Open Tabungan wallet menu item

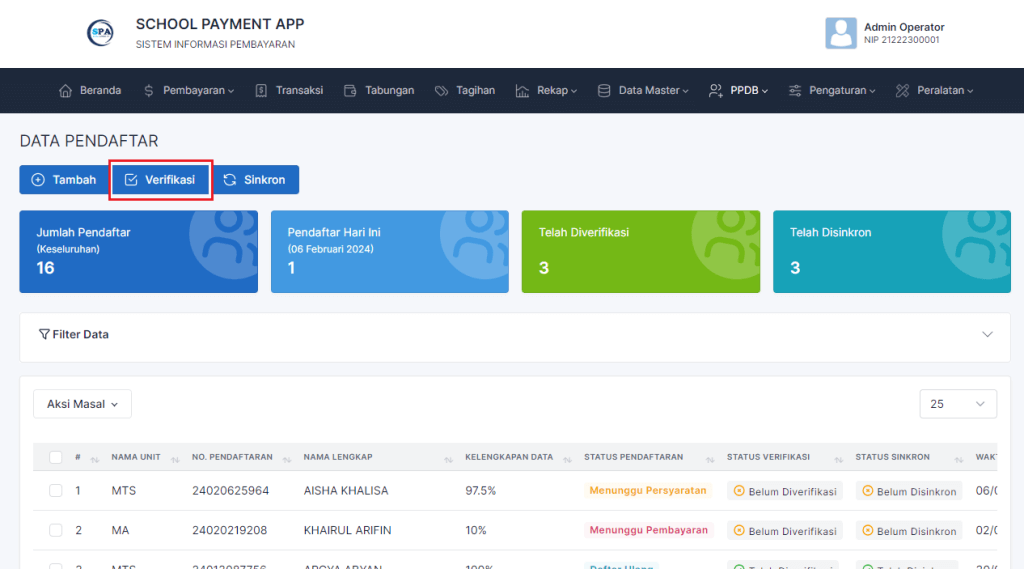coord(379,90)
